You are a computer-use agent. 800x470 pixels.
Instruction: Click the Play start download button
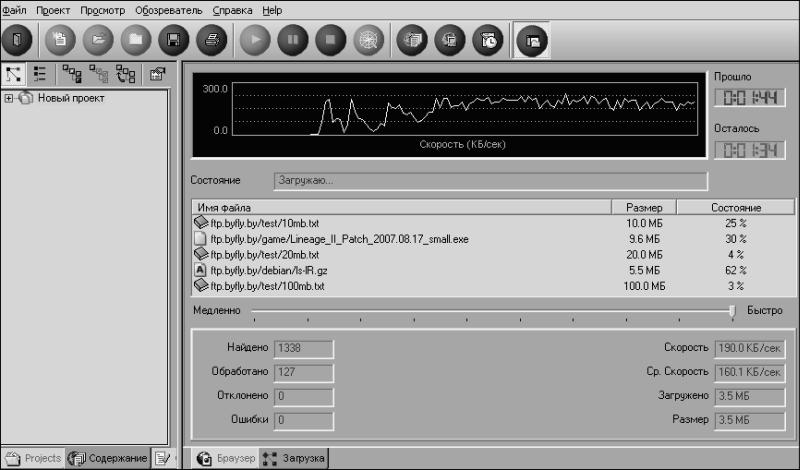pos(255,41)
